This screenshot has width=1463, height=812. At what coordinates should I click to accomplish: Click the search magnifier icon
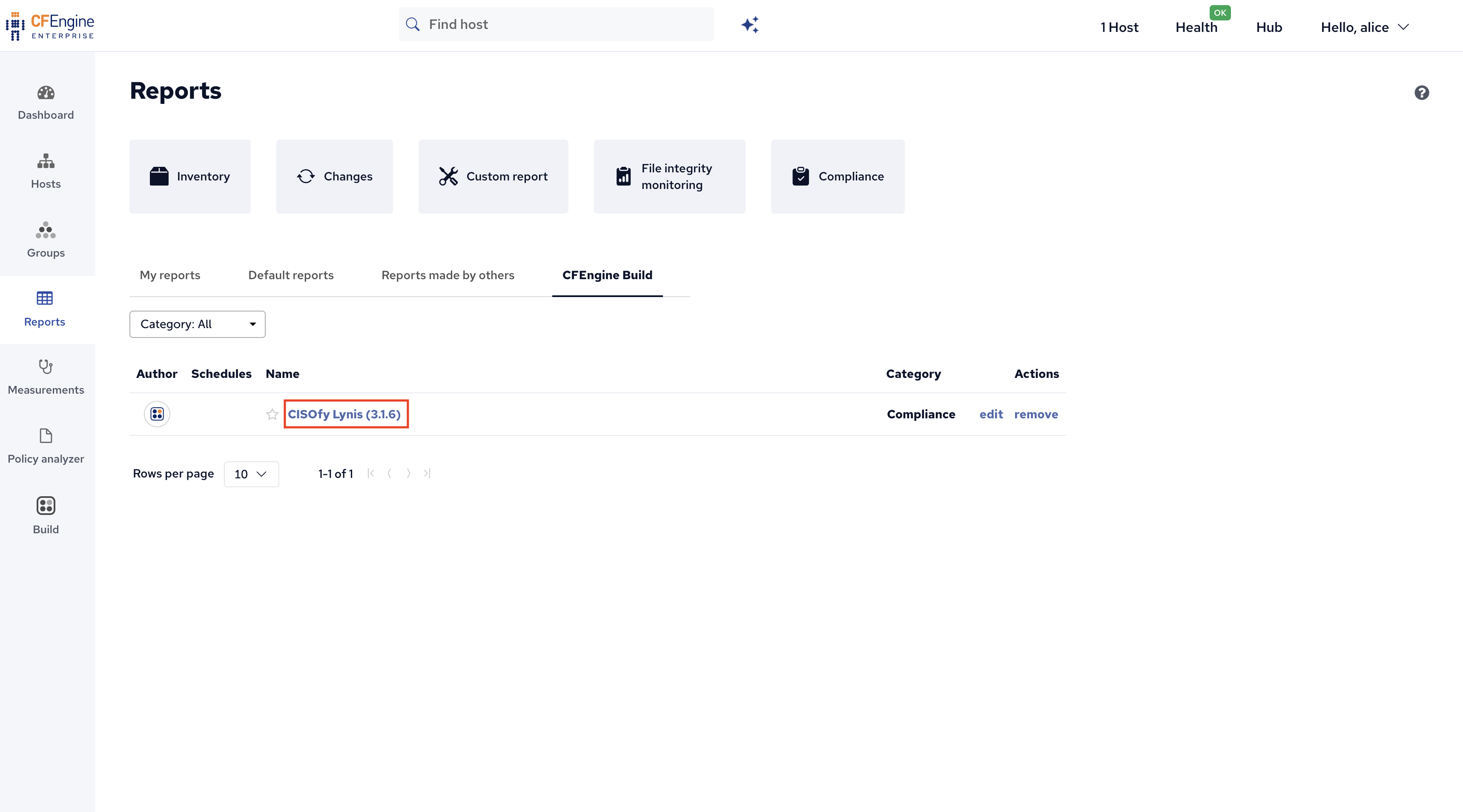click(413, 24)
